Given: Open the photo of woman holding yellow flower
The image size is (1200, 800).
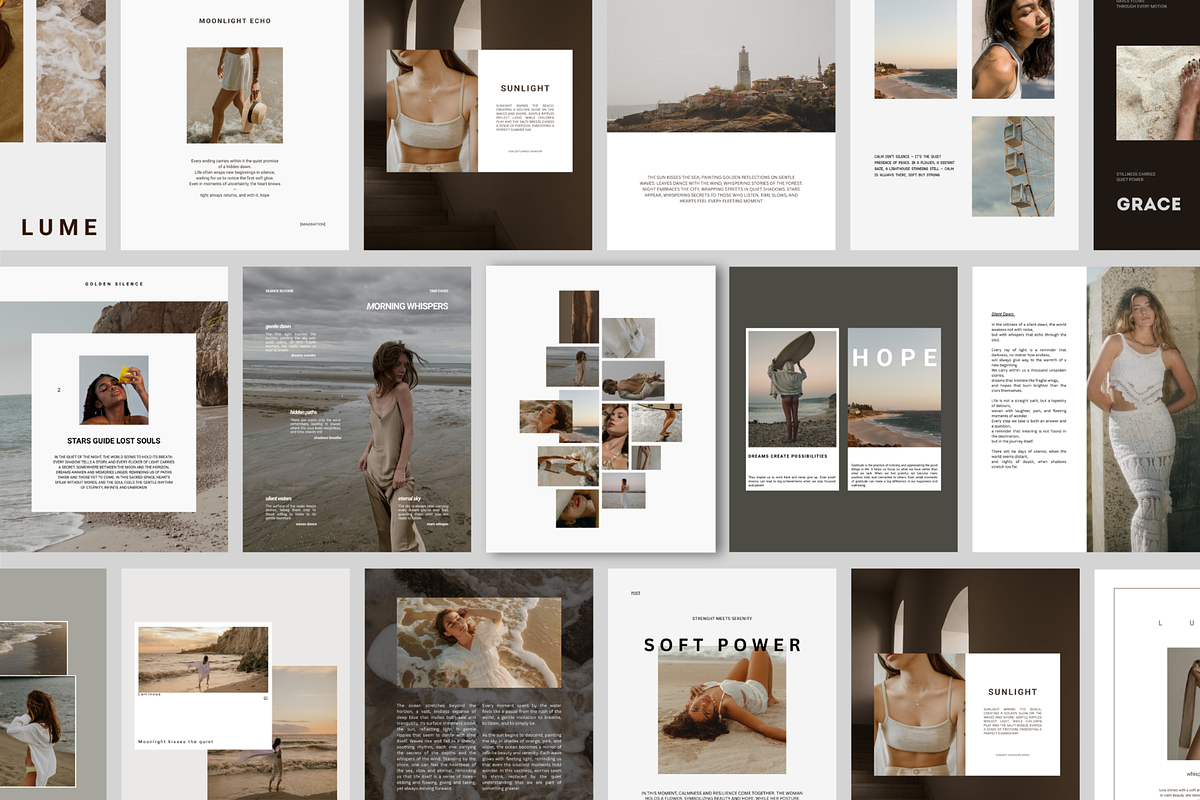Looking at the screenshot, I should click(114, 390).
